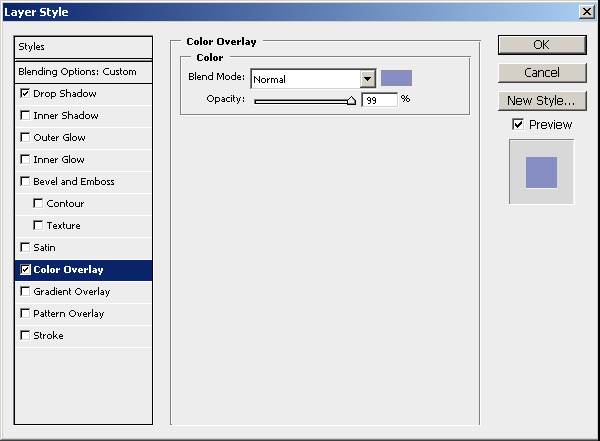
Task: Turn on the Stroke effect checkbox
Action: (x=25, y=336)
